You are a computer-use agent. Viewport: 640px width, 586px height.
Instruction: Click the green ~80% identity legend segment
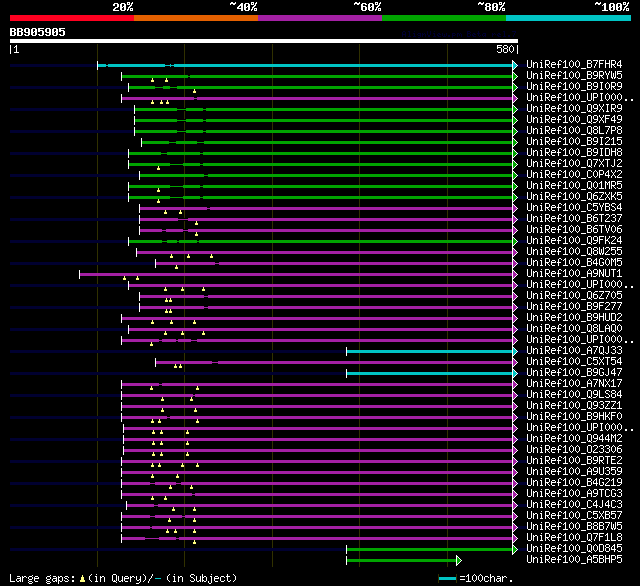coord(444,18)
